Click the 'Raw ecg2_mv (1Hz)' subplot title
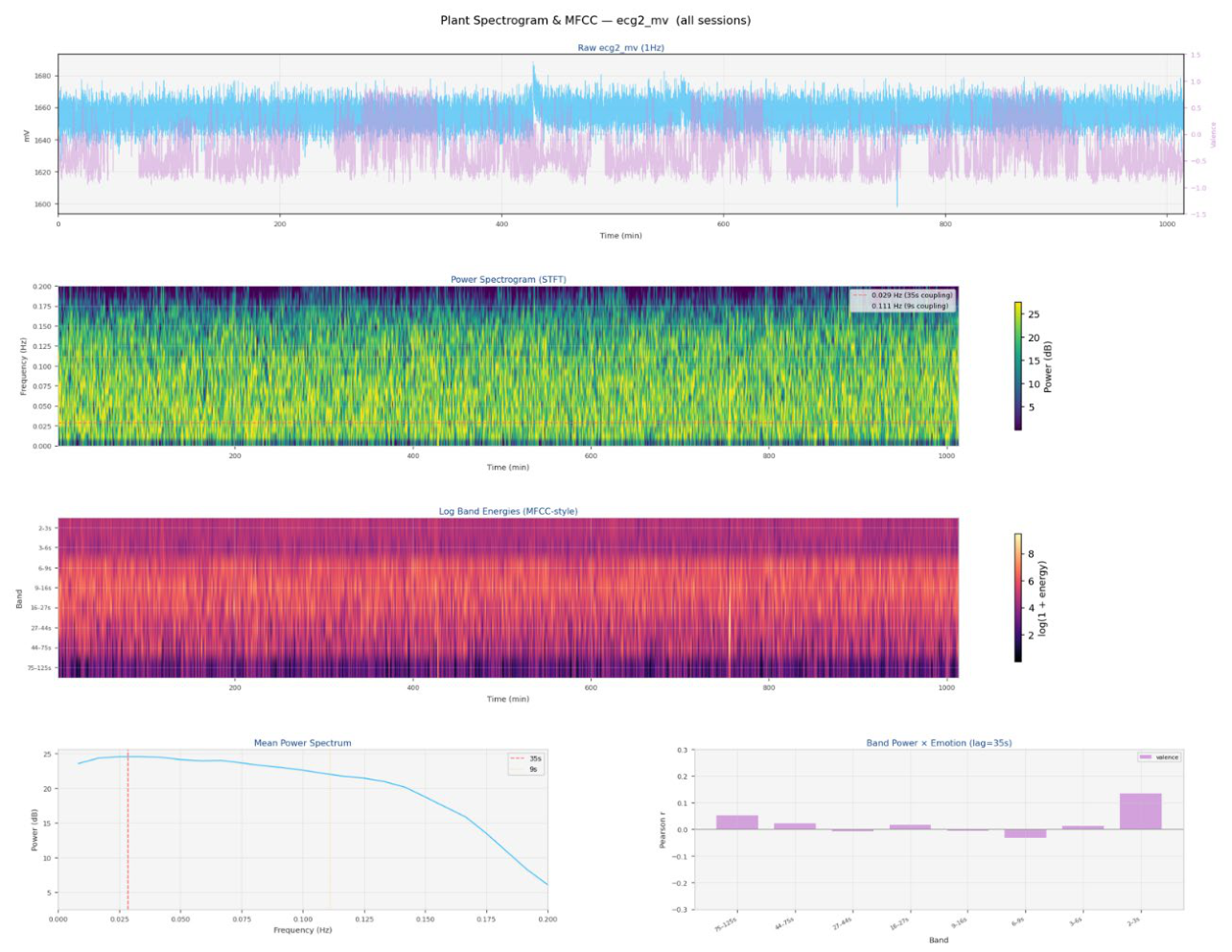1232x952 pixels. coord(620,47)
